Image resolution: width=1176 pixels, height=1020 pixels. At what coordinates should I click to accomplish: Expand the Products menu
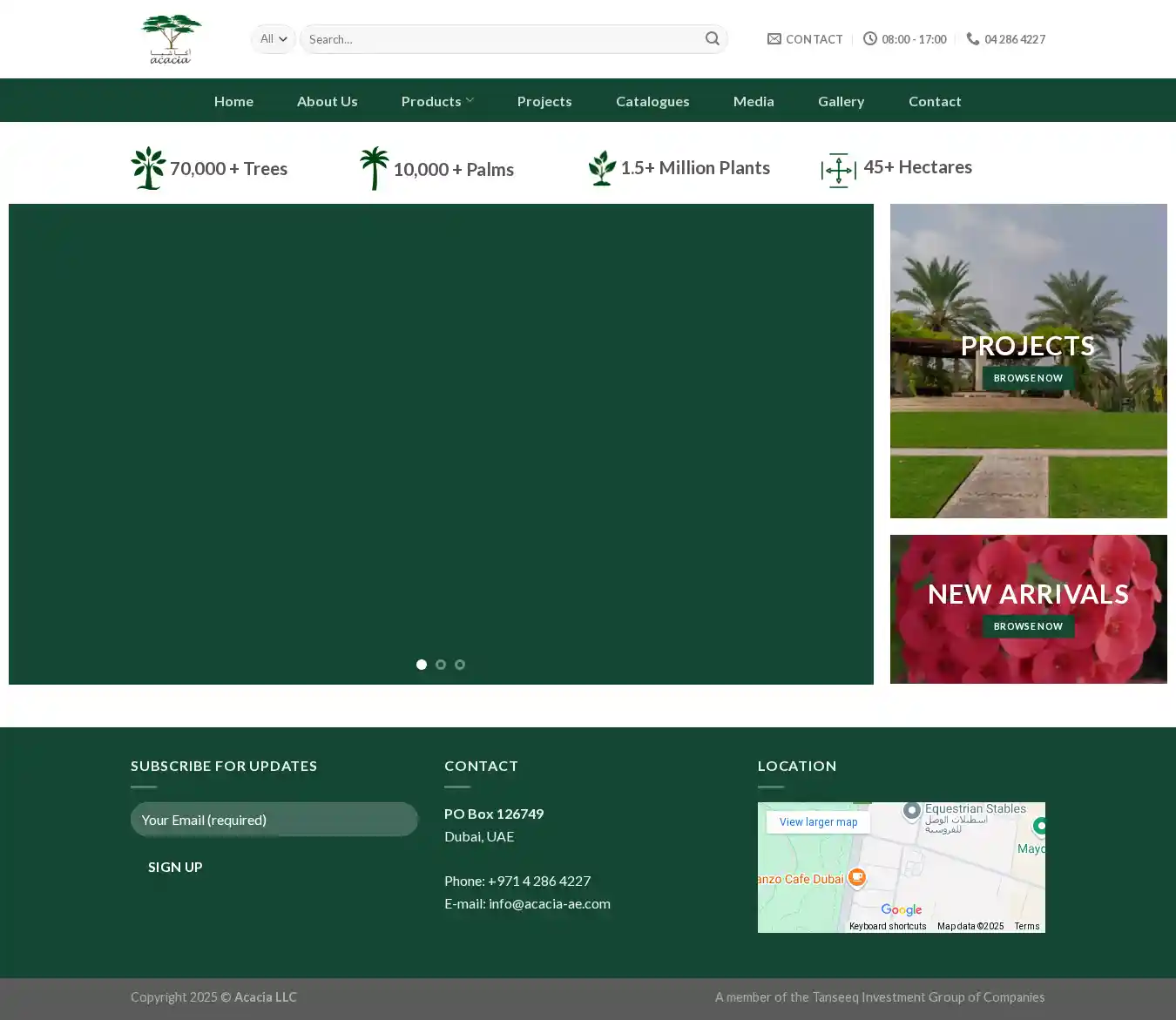pos(437,101)
